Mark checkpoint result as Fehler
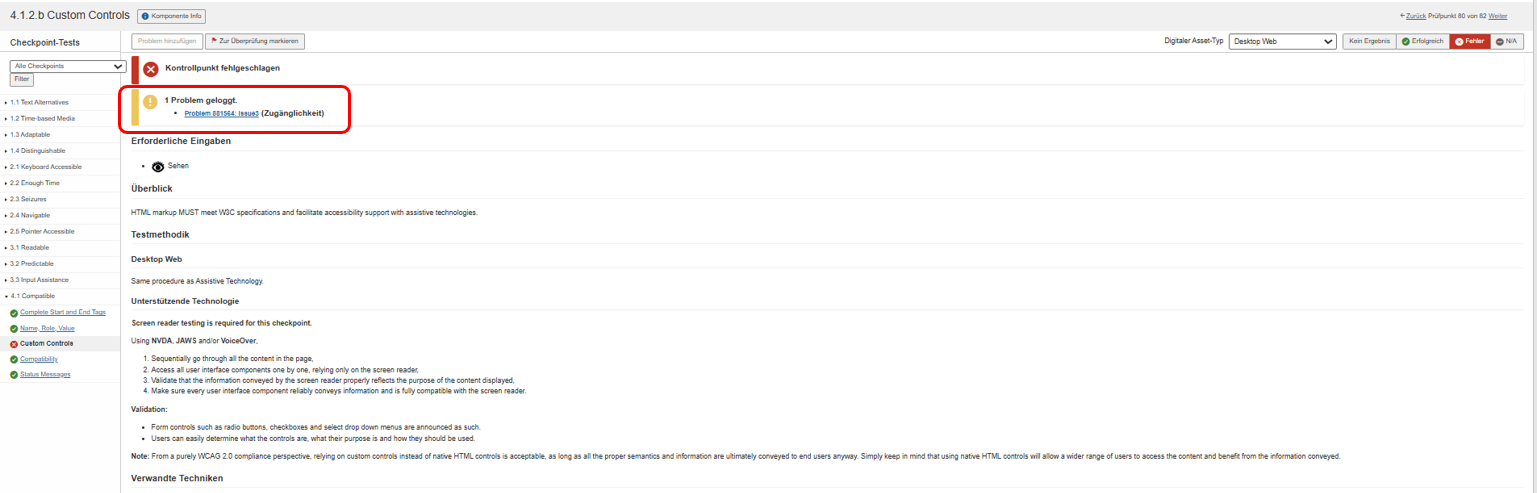This screenshot has height=493, width=1537. coord(1468,41)
